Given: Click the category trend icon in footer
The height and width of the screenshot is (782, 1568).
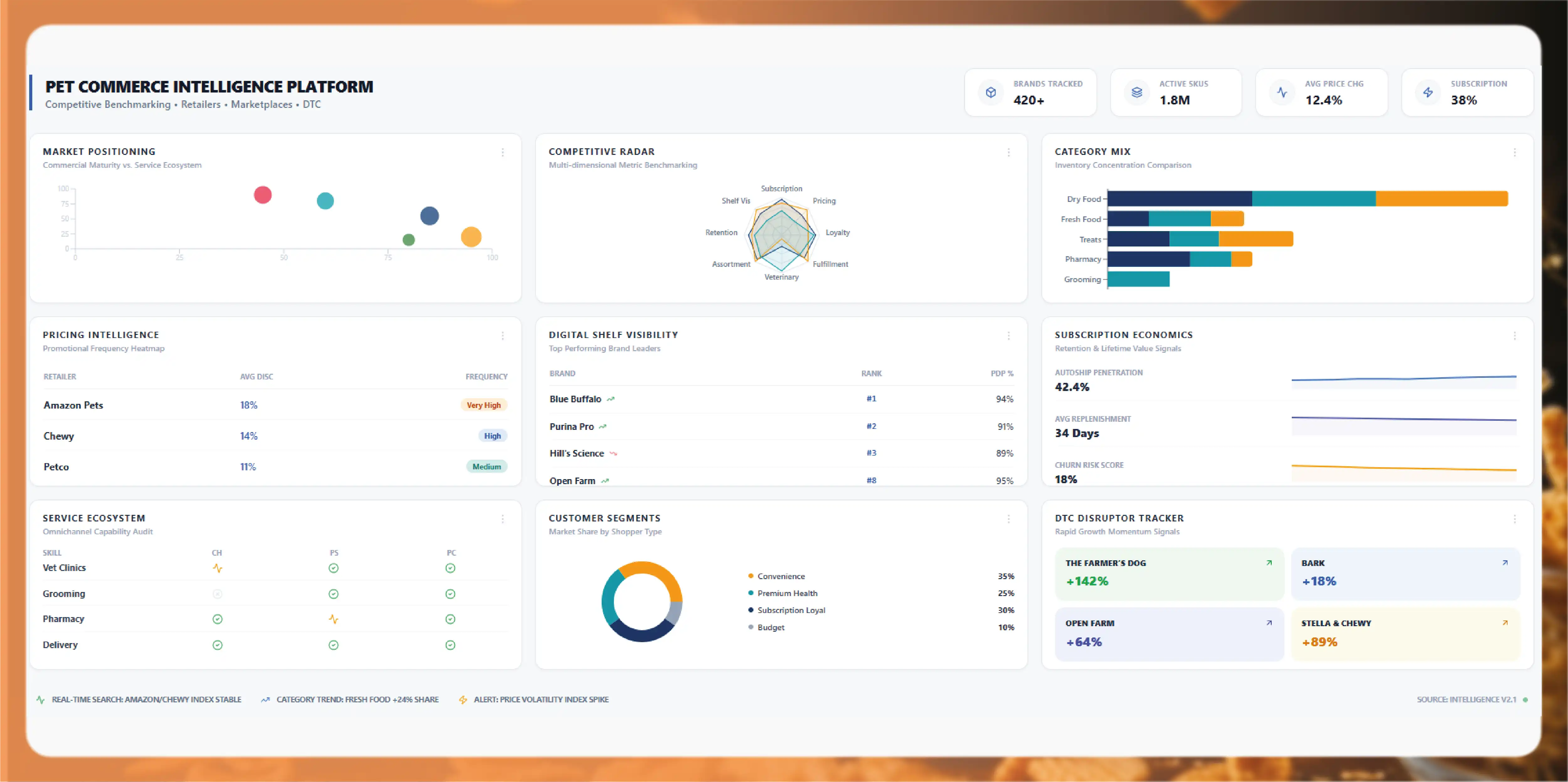Looking at the screenshot, I should click(265, 700).
